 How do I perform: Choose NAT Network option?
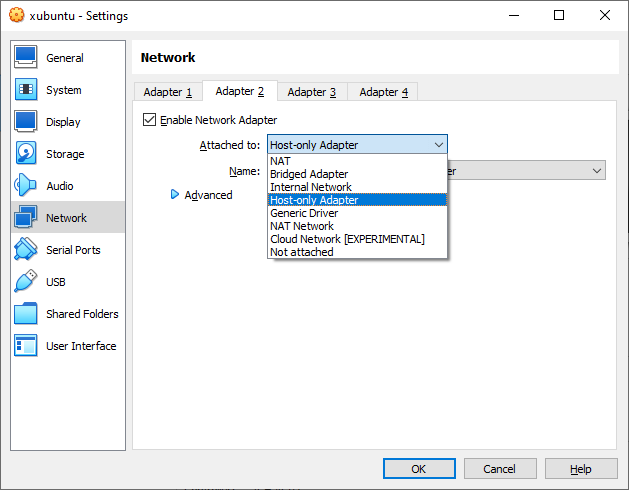[357, 226]
